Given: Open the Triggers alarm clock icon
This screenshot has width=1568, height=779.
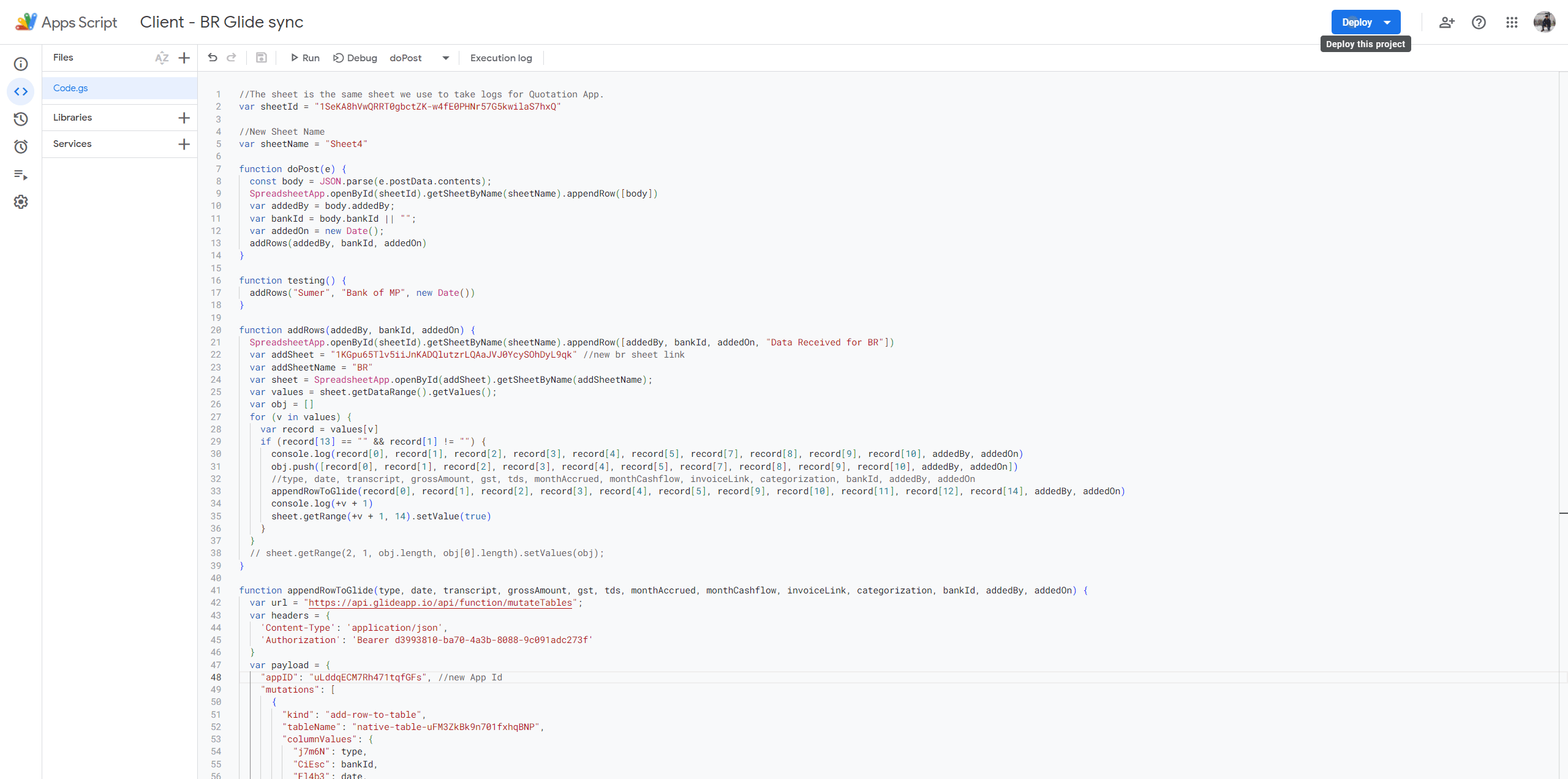Looking at the screenshot, I should [21, 146].
